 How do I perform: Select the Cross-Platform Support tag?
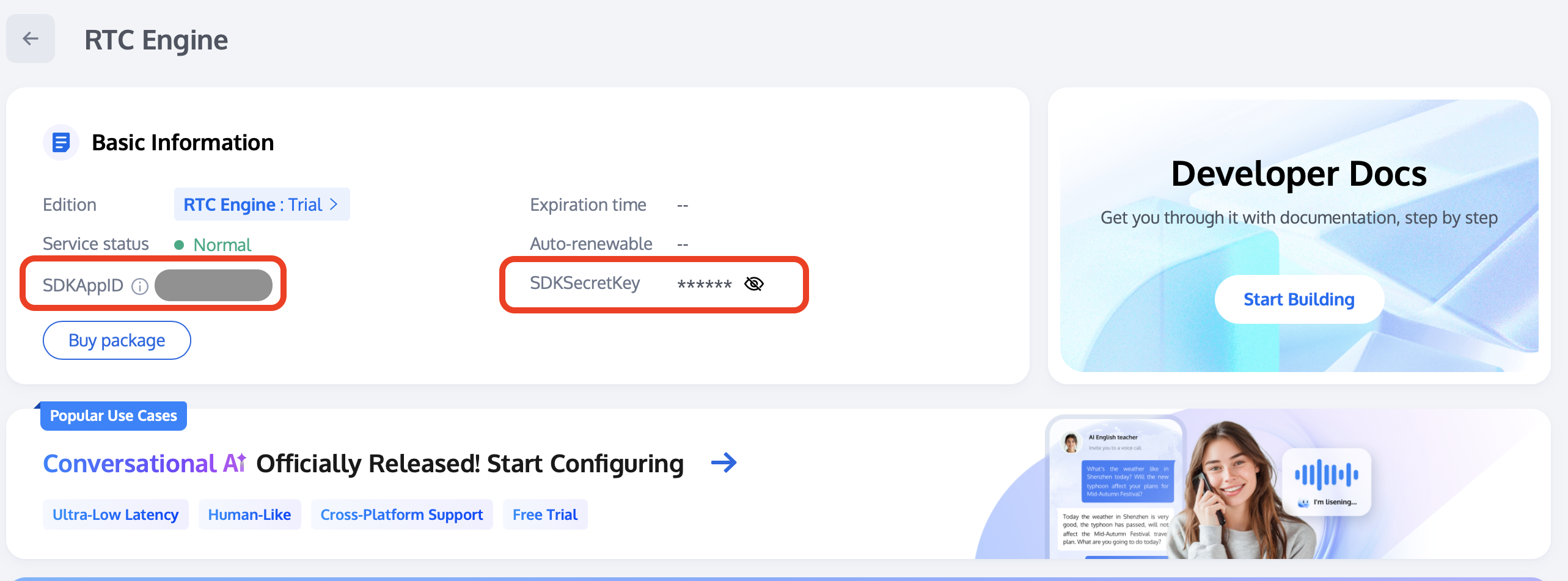[401, 514]
